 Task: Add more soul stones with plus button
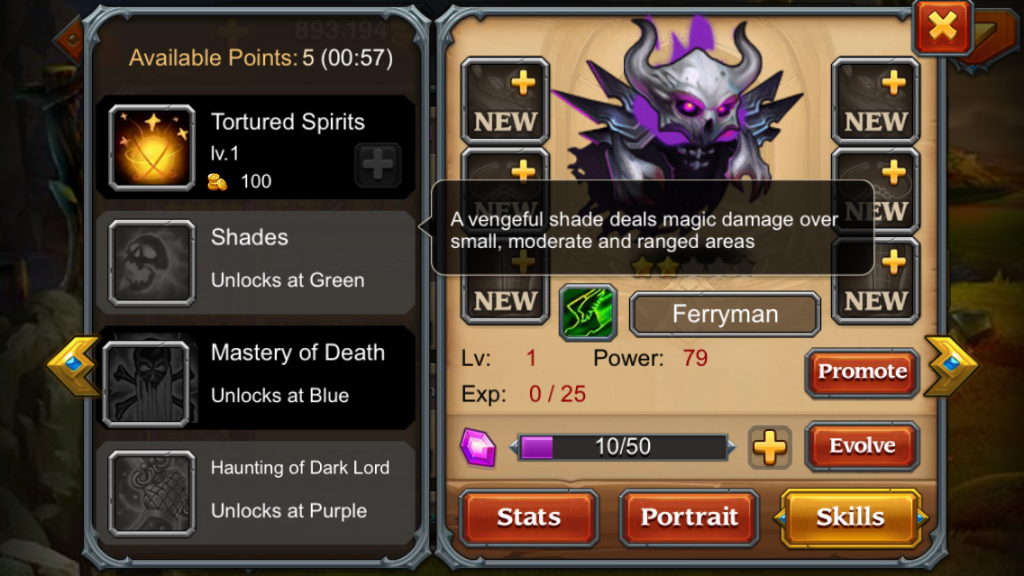(x=769, y=448)
